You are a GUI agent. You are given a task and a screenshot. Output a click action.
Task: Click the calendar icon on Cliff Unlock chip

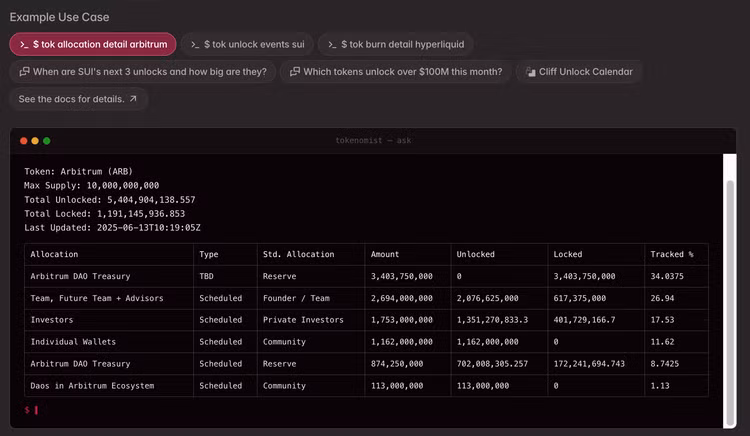point(530,72)
